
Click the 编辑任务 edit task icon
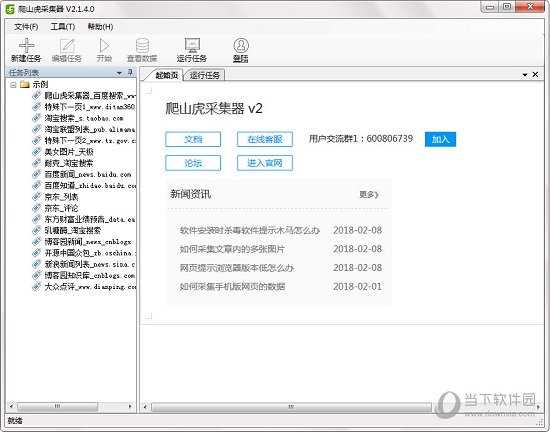[x=67, y=46]
